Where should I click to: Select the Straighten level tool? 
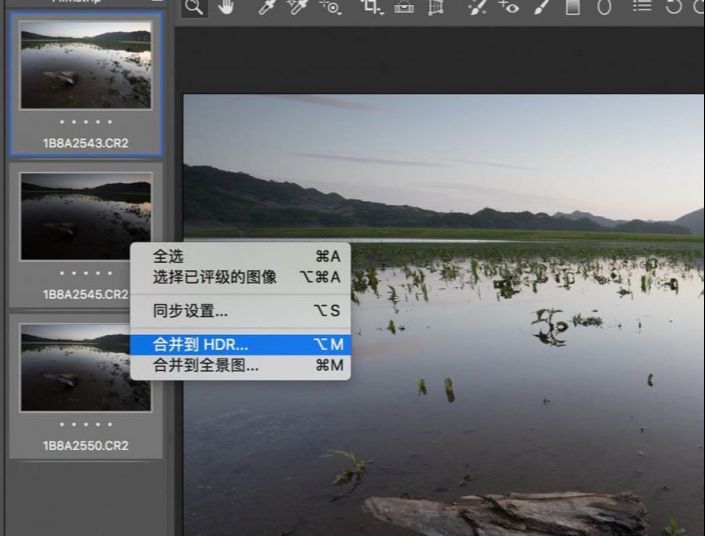404,7
